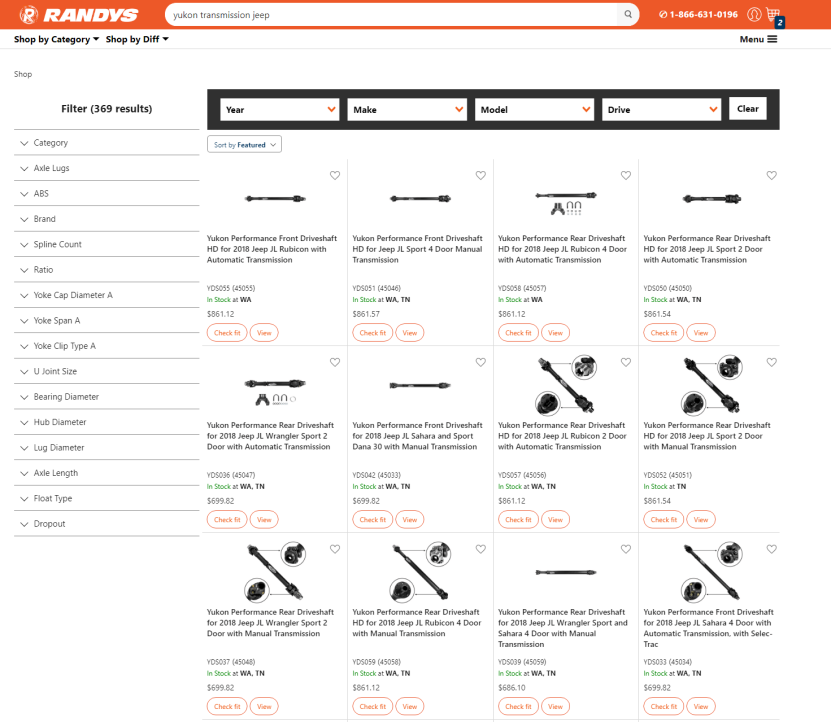Favorite the YDS036 driveshaft heart icon
The height and width of the screenshot is (722, 831).
[x=335, y=363]
